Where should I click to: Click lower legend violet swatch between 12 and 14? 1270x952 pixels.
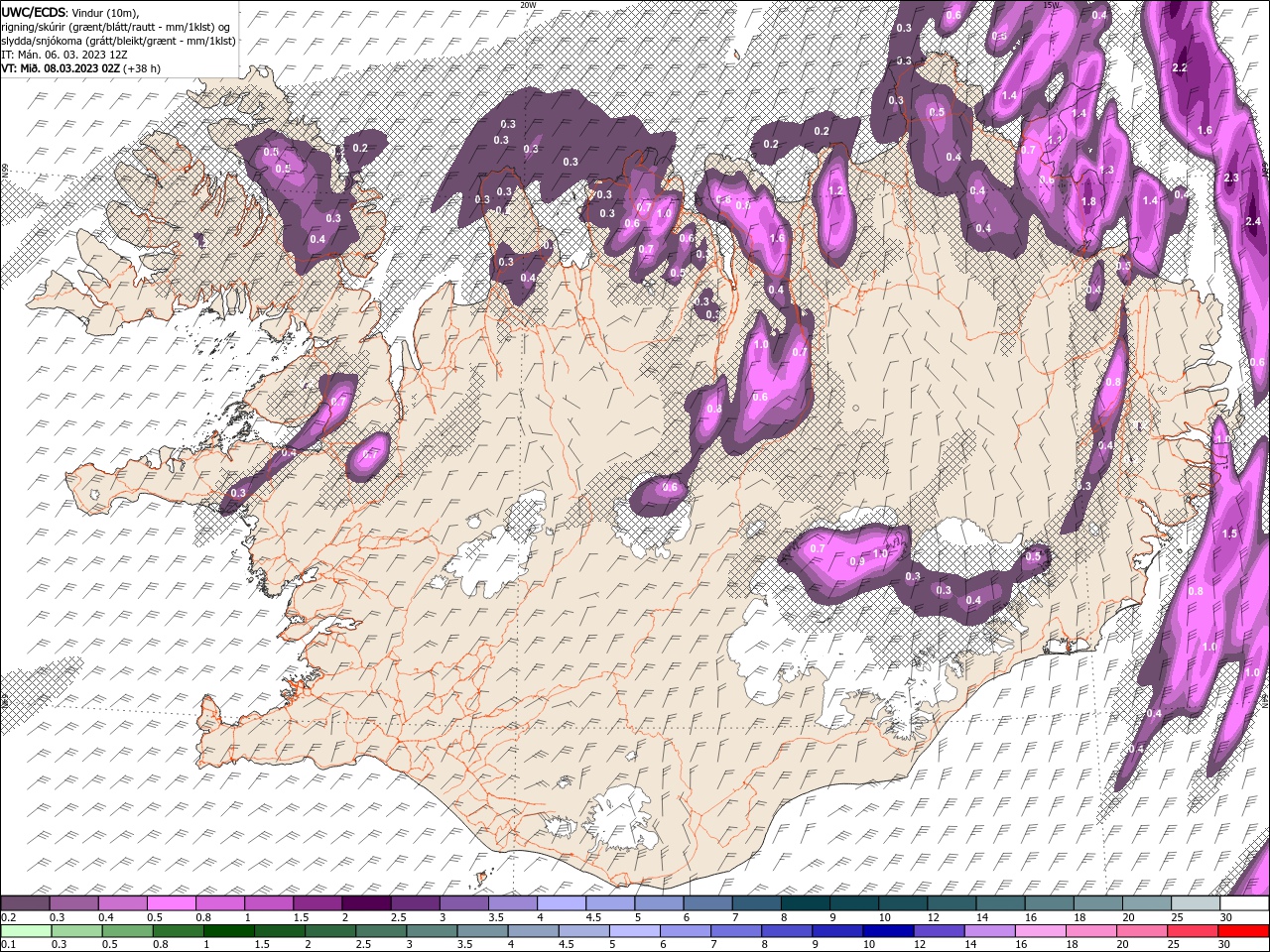[x=939, y=931]
